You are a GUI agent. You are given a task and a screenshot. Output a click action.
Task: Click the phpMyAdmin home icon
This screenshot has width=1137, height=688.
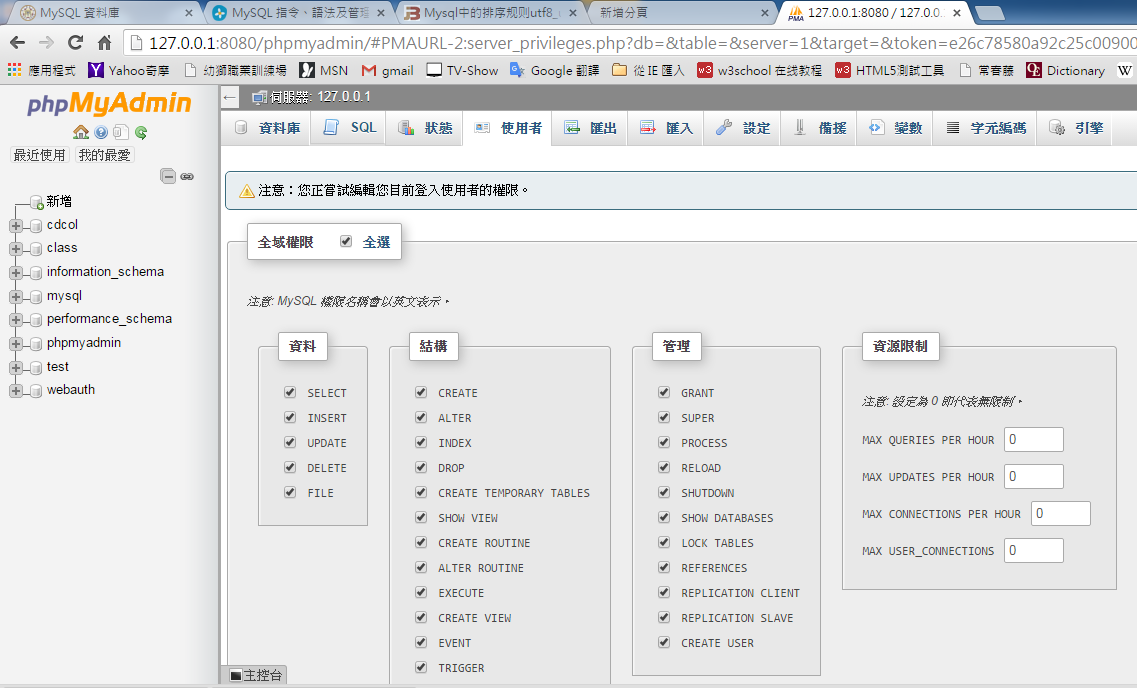80,132
